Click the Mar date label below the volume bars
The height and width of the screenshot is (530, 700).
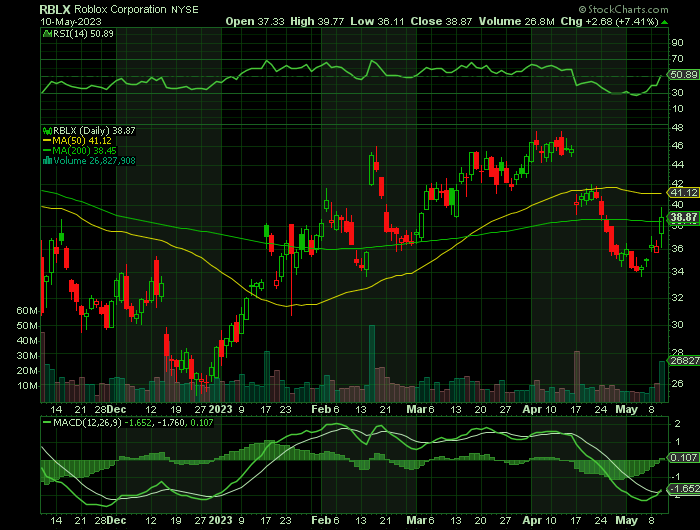coord(416,409)
